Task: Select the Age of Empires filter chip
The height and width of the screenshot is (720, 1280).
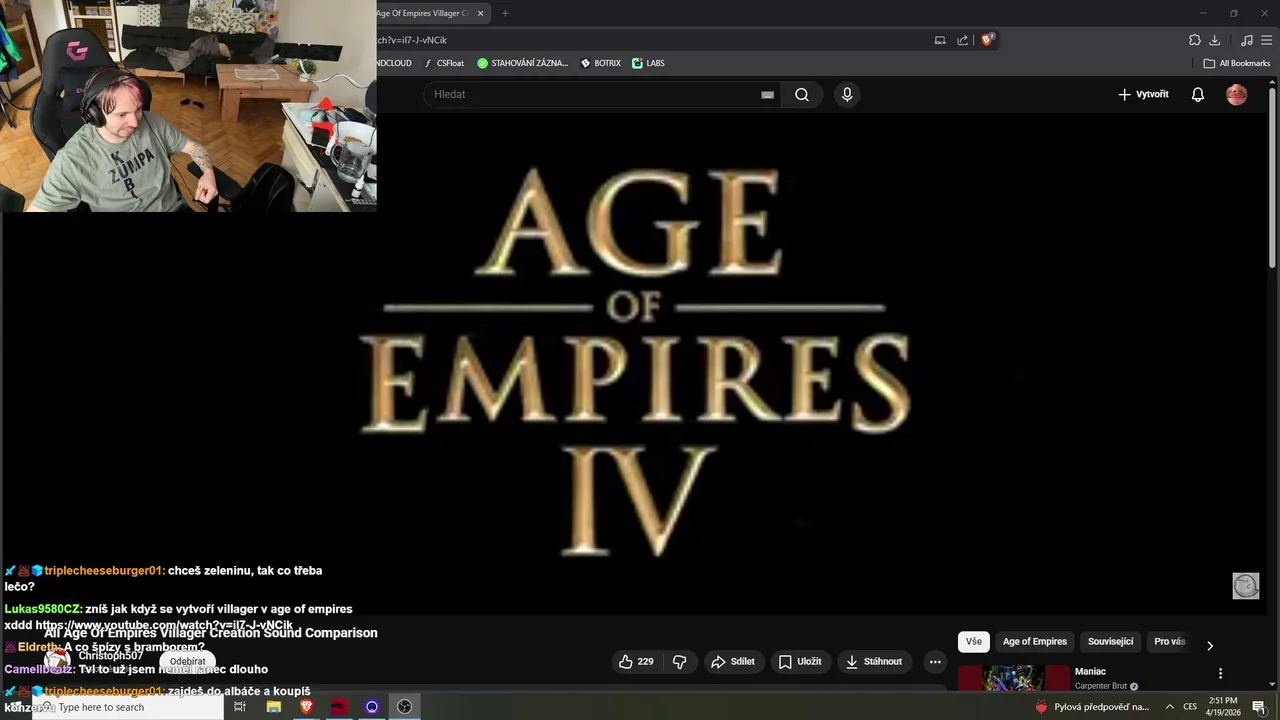Action: (1035, 642)
